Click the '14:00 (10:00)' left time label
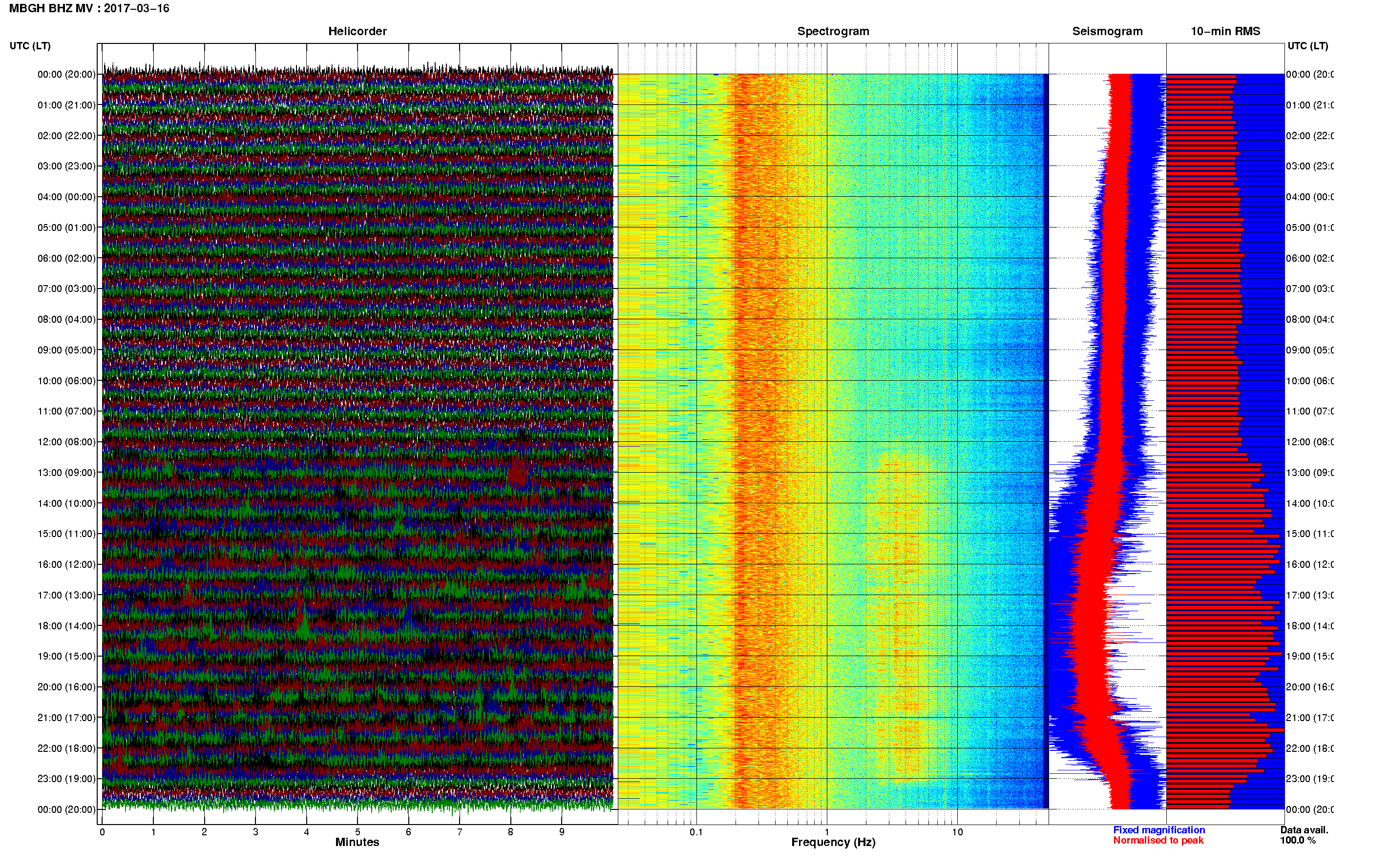Image resolution: width=1389 pixels, height=868 pixels. [x=66, y=503]
